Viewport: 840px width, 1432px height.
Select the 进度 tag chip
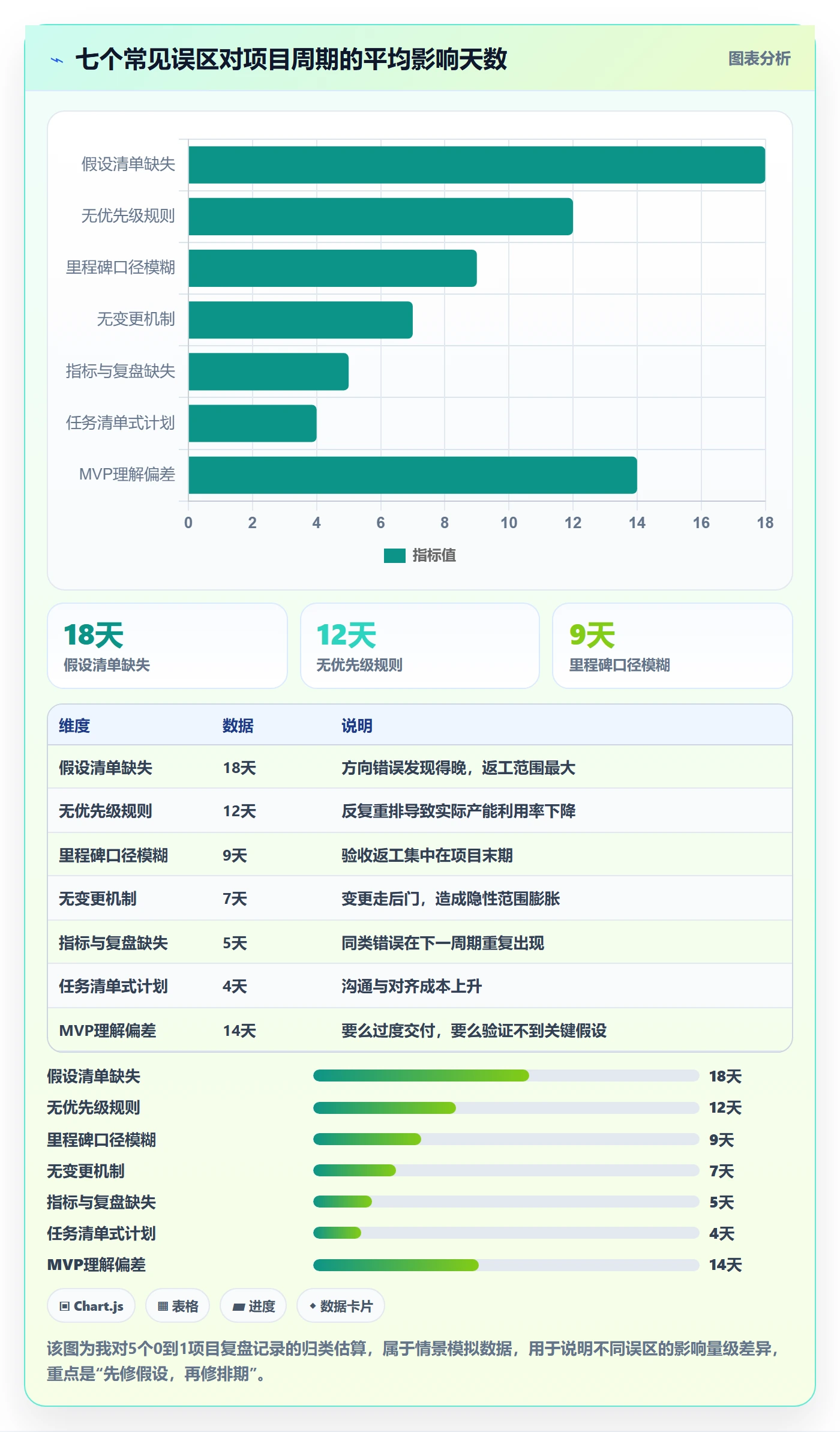click(x=253, y=1305)
